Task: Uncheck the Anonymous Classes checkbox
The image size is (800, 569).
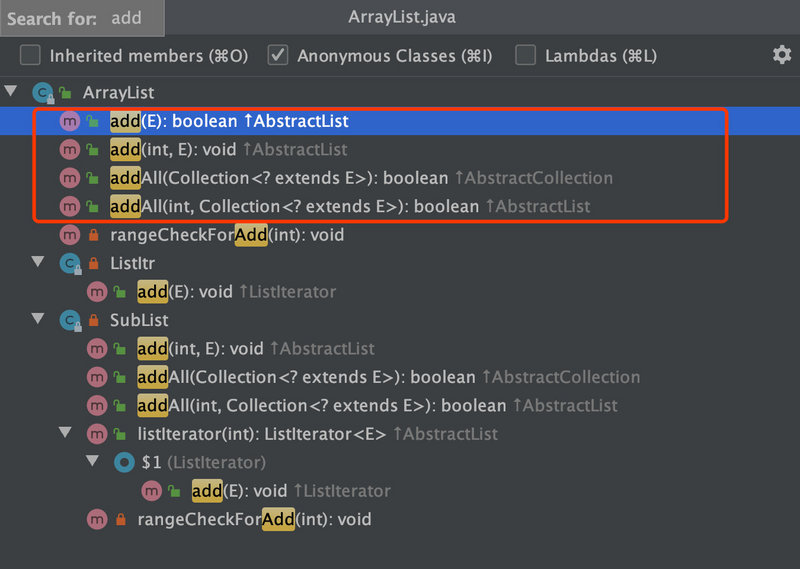Action: click(x=279, y=56)
